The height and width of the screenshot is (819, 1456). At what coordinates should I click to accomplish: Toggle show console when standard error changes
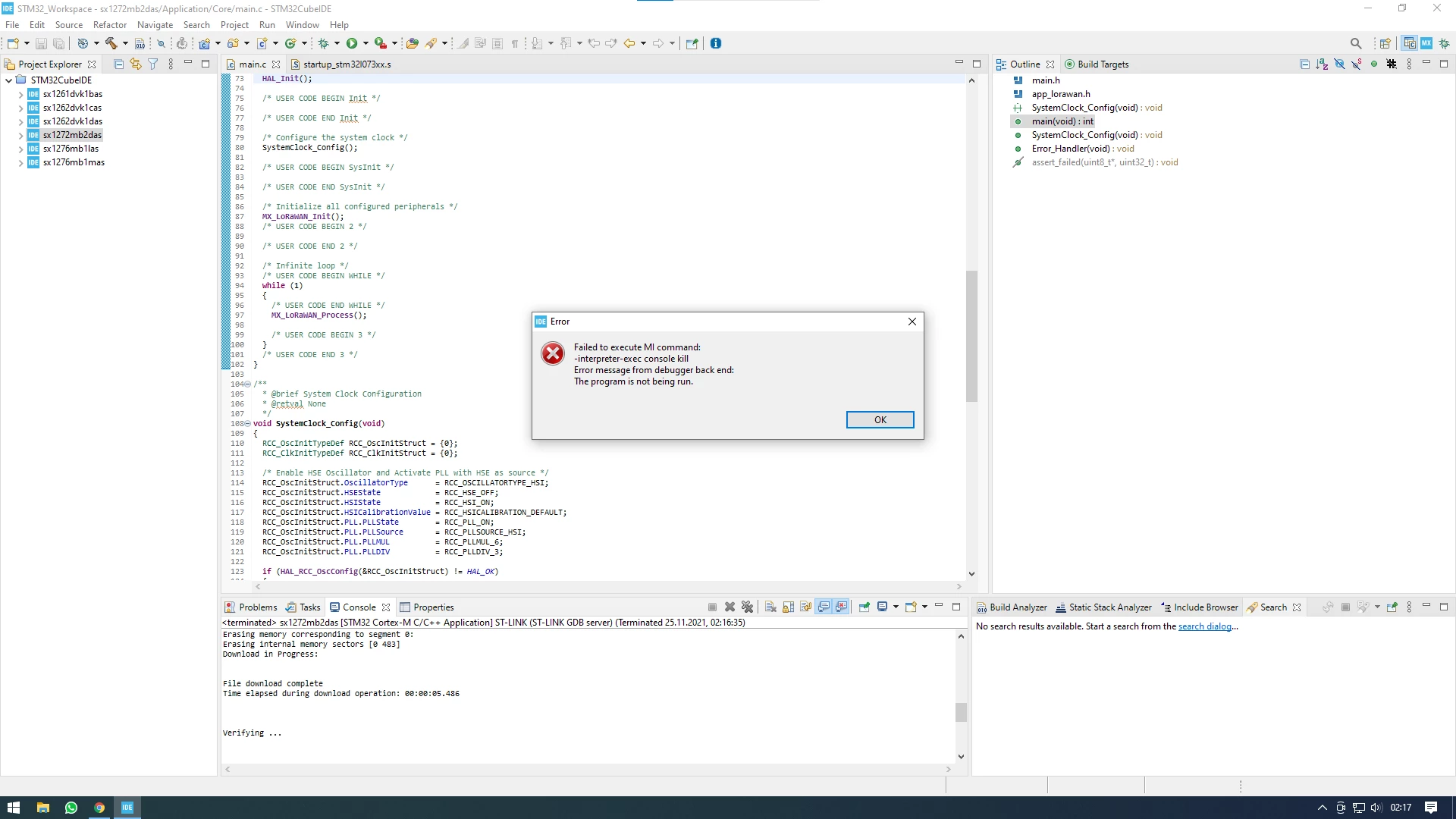[841, 607]
